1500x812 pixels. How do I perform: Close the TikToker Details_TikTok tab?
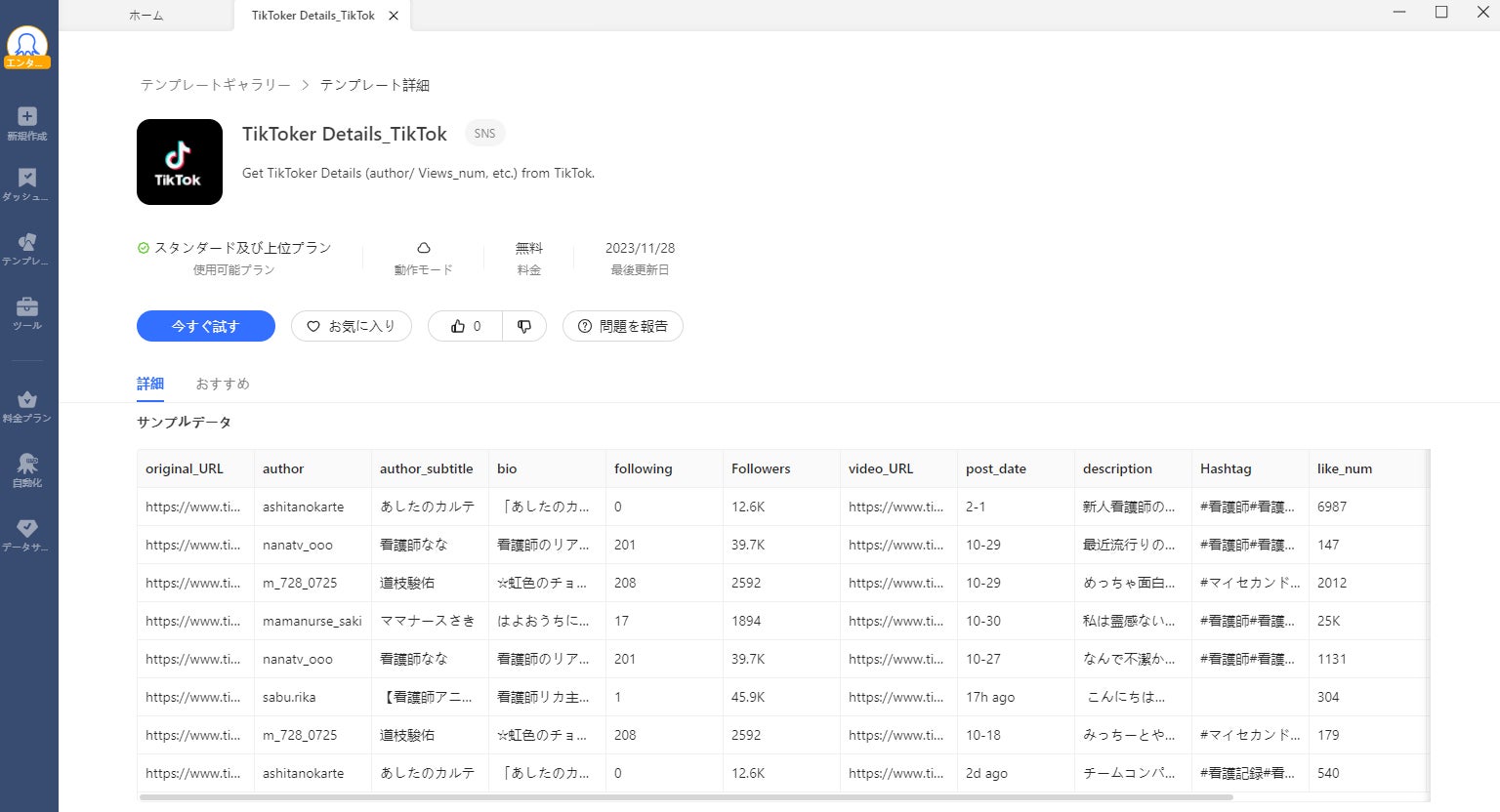pyautogui.click(x=394, y=16)
